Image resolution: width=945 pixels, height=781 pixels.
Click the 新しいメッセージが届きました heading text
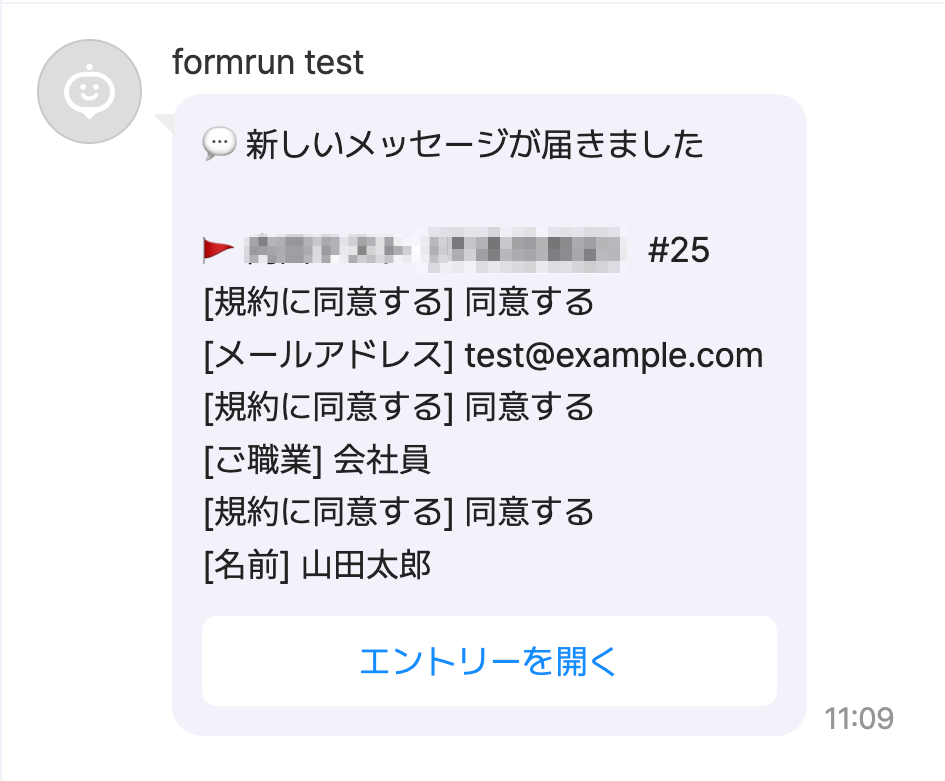point(475,145)
